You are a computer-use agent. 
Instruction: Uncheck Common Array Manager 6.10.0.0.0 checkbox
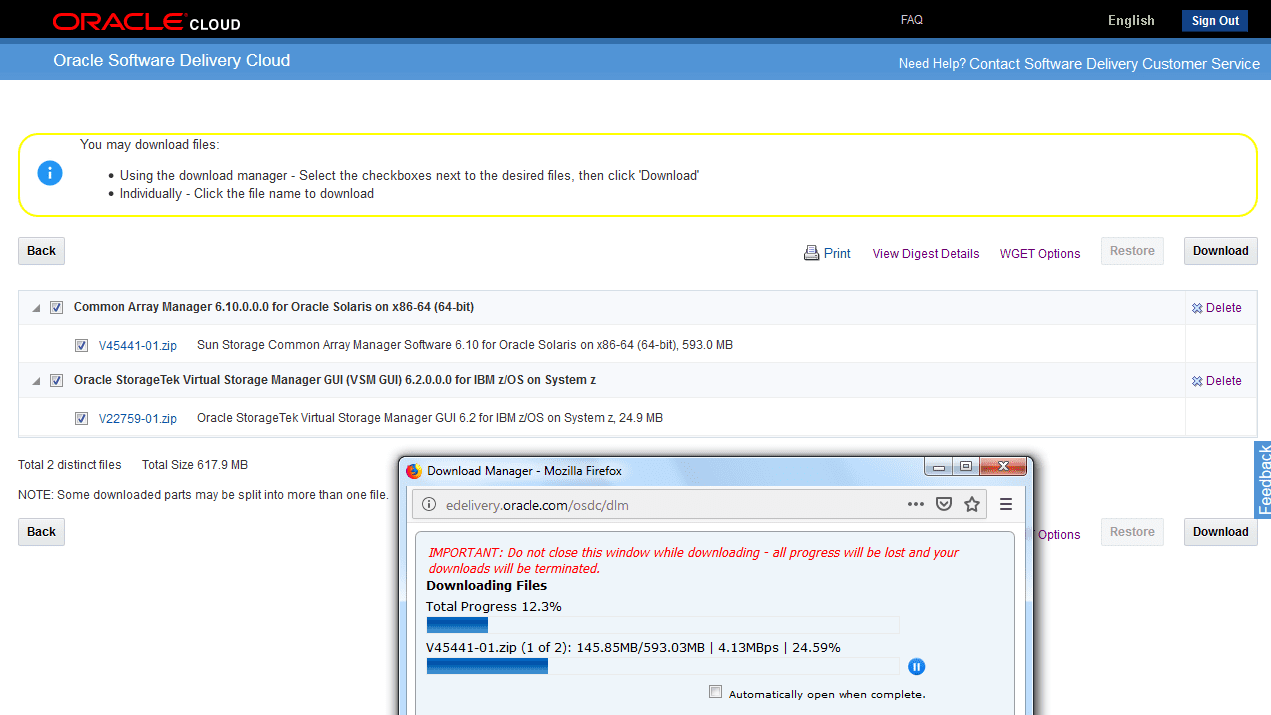[57, 307]
